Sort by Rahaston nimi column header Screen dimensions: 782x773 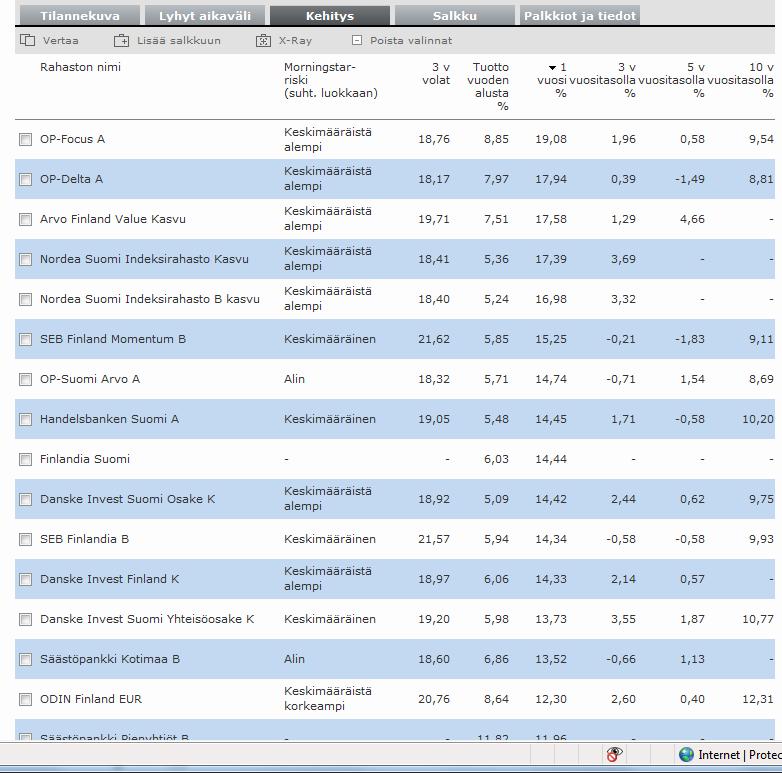tap(80, 67)
